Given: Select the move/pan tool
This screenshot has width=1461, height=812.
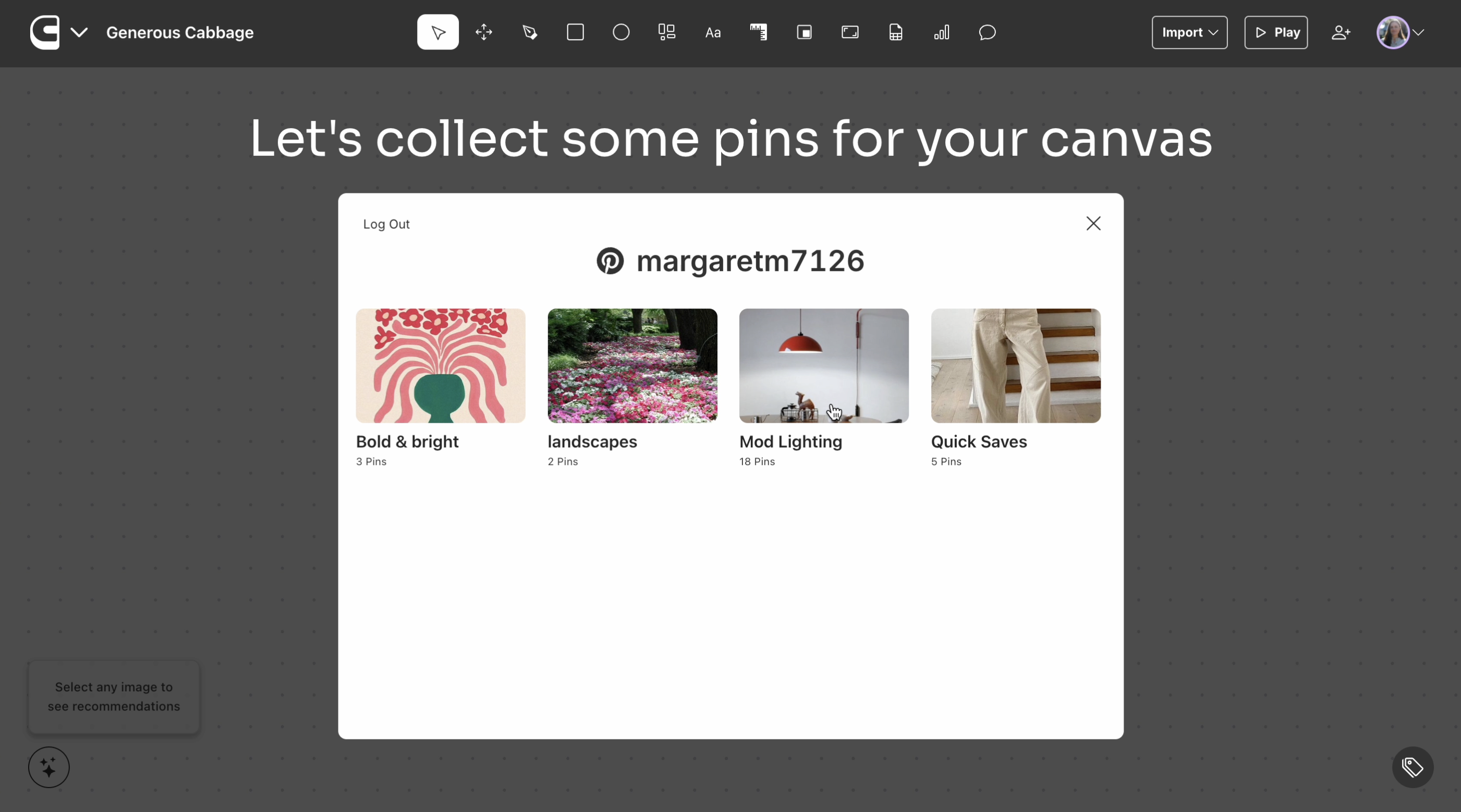Looking at the screenshot, I should coord(483,32).
